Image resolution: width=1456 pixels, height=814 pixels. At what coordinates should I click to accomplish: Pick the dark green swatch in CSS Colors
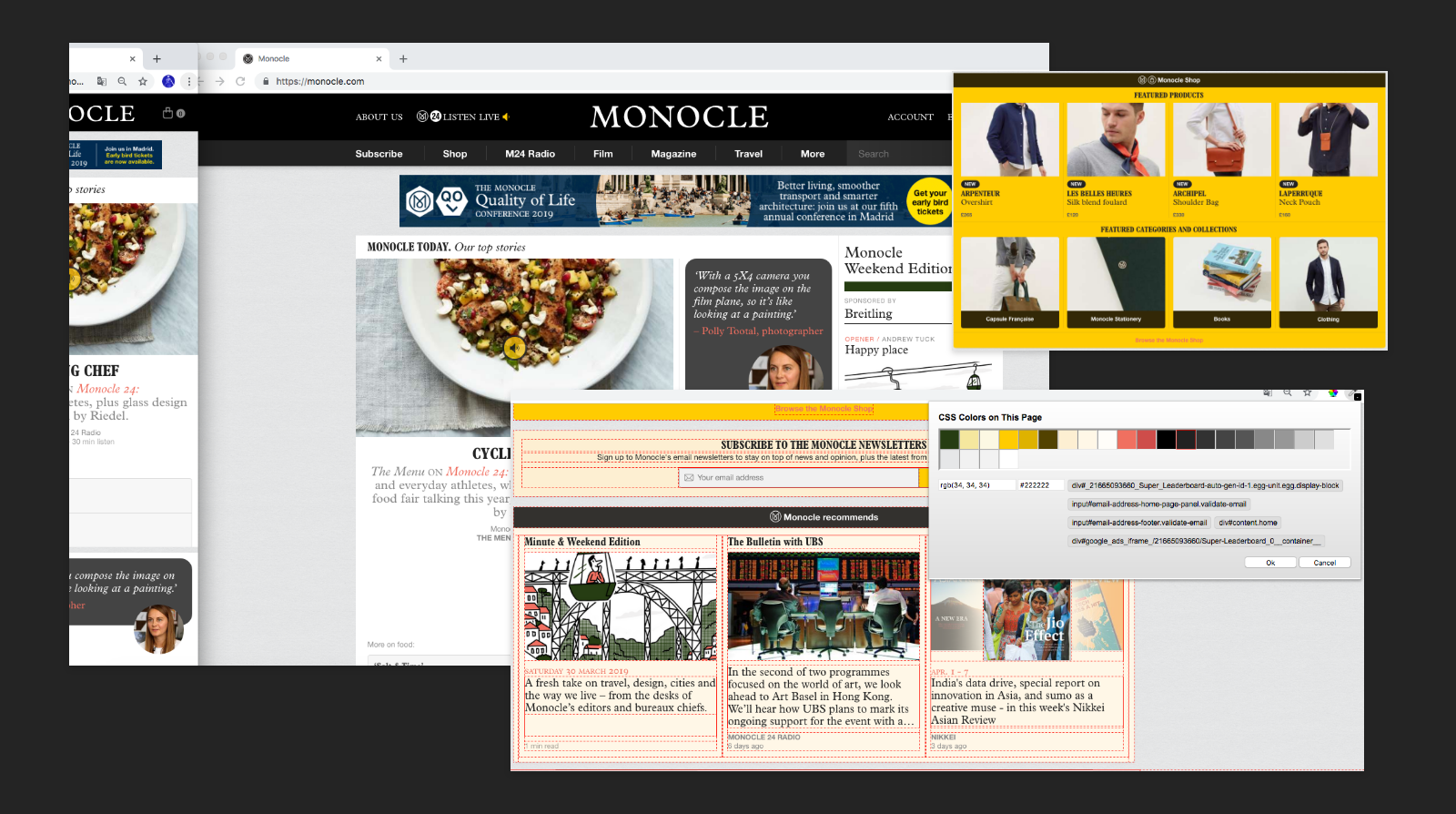pyautogui.click(x=949, y=440)
